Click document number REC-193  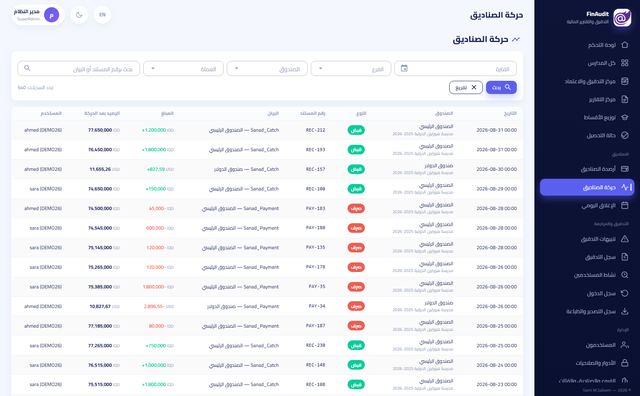tap(316, 150)
